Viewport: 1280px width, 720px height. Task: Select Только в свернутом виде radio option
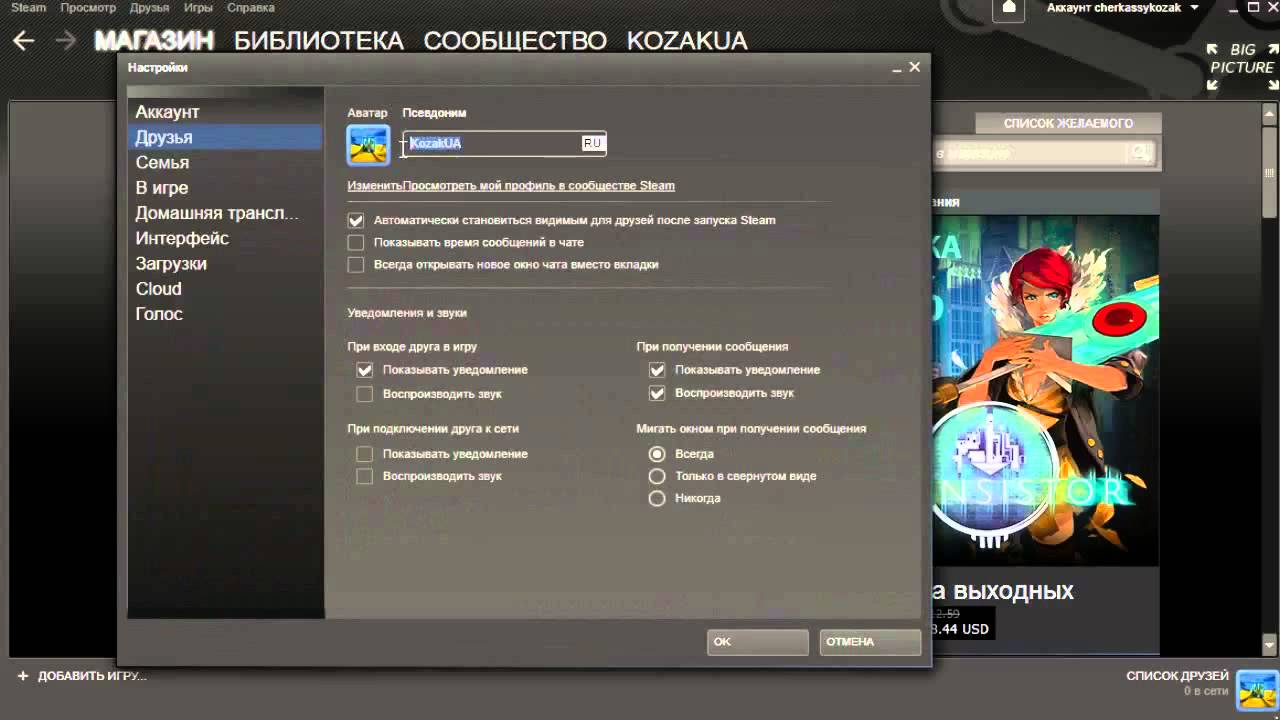tap(657, 476)
